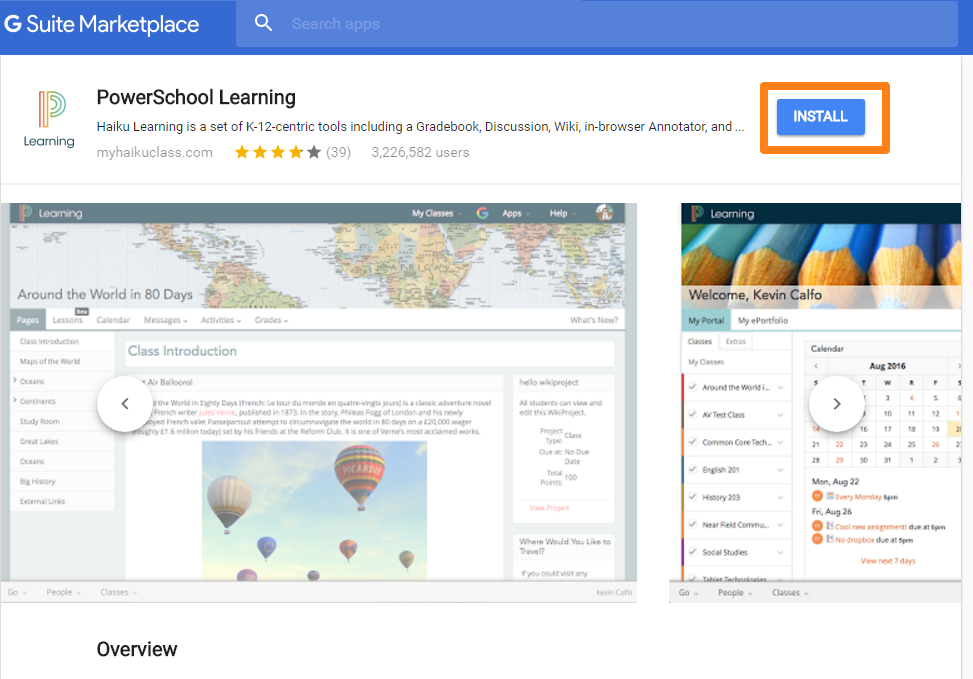Open the (39) reviews count
973x679 pixels.
pyautogui.click(x=339, y=152)
